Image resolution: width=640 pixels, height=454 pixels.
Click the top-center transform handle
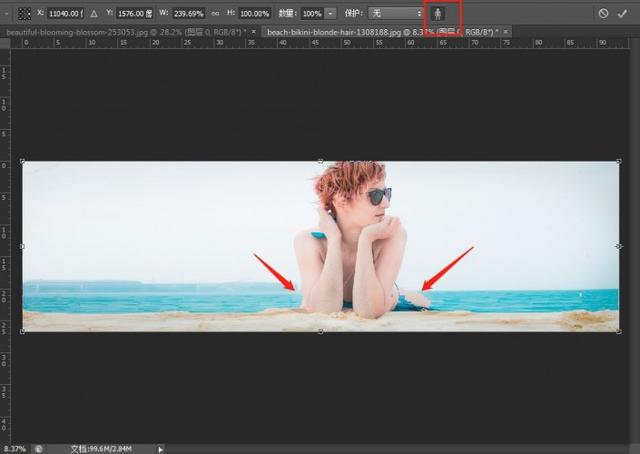[320, 162]
